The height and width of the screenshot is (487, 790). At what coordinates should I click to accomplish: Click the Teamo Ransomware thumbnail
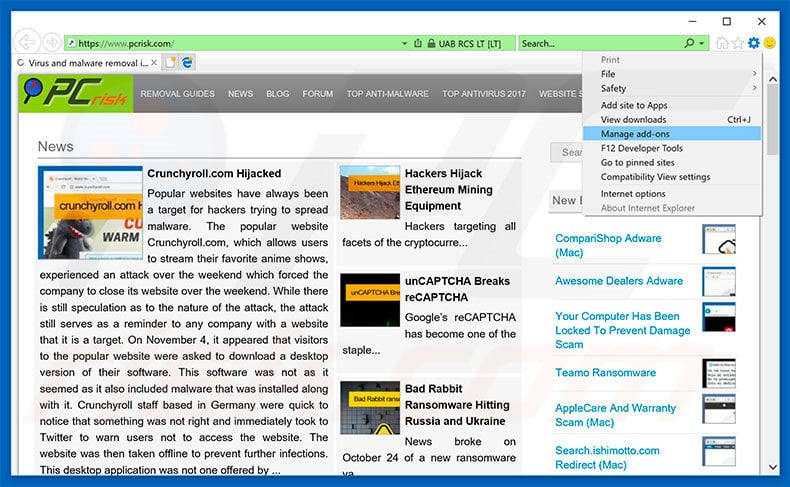click(x=719, y=373)
